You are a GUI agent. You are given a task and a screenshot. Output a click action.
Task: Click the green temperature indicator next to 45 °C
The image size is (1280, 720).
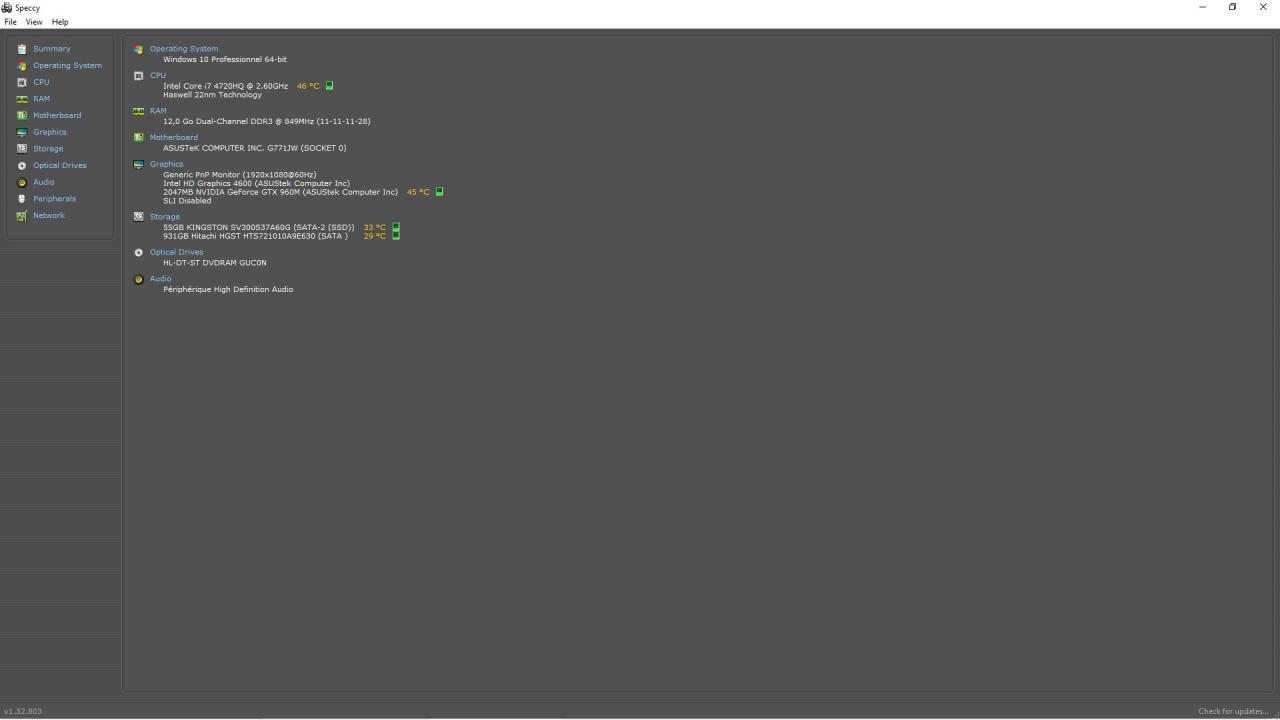pos(439,192)
